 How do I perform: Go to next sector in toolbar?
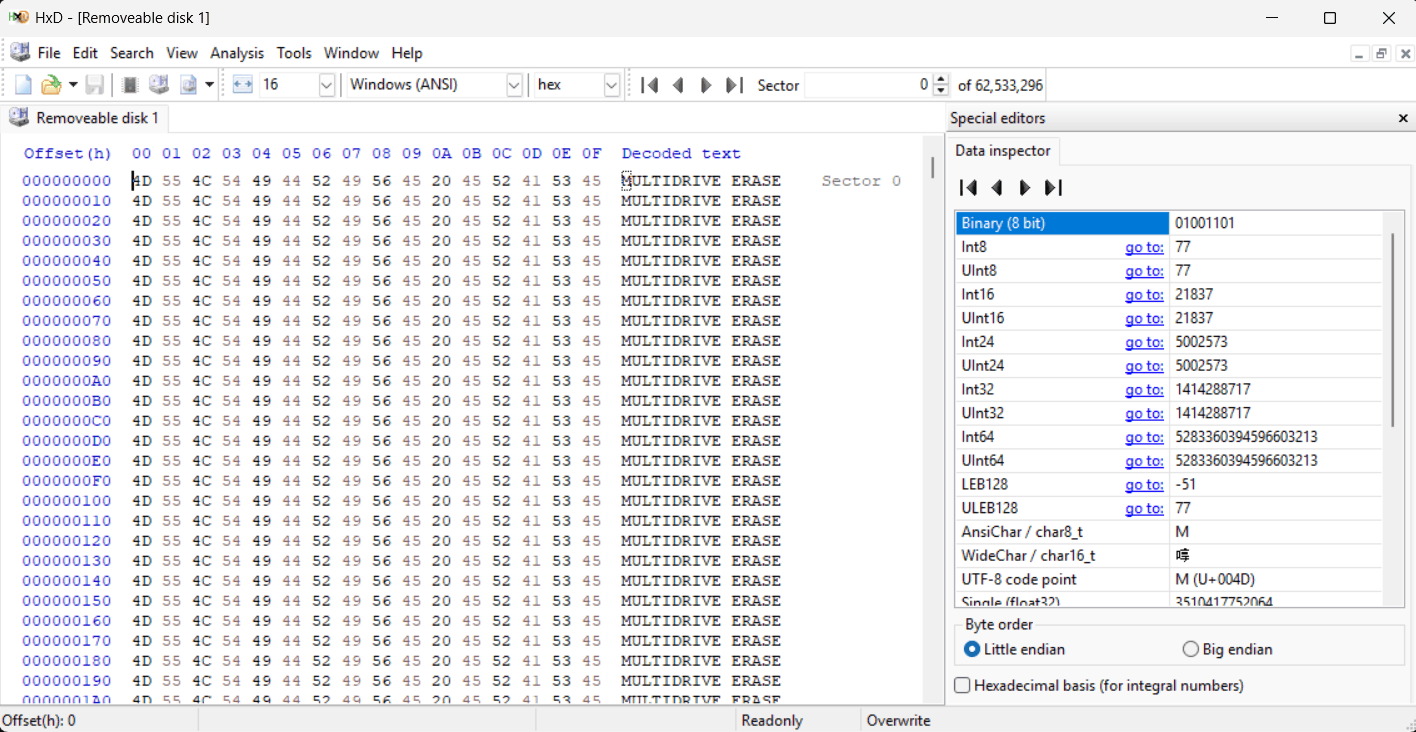[x=706, y=85]
